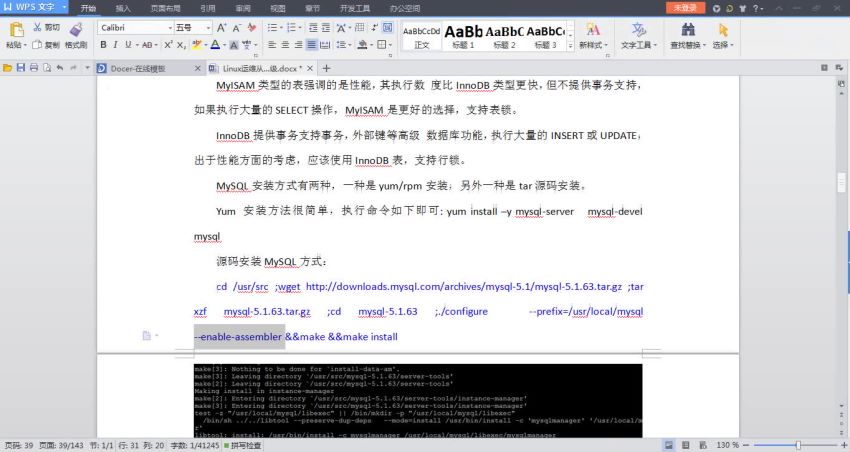Screen dimensions: 850x452
Task: Toggle show paragraph marks button
Action: pos(375,27)
